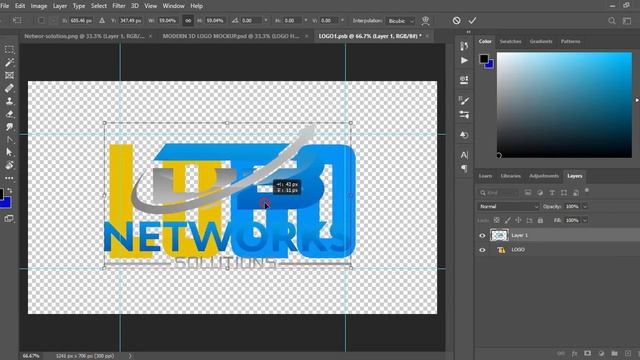Screen dimensions: 640x360
Task: Open the Edit menu
Action: (x=20, y=6)
